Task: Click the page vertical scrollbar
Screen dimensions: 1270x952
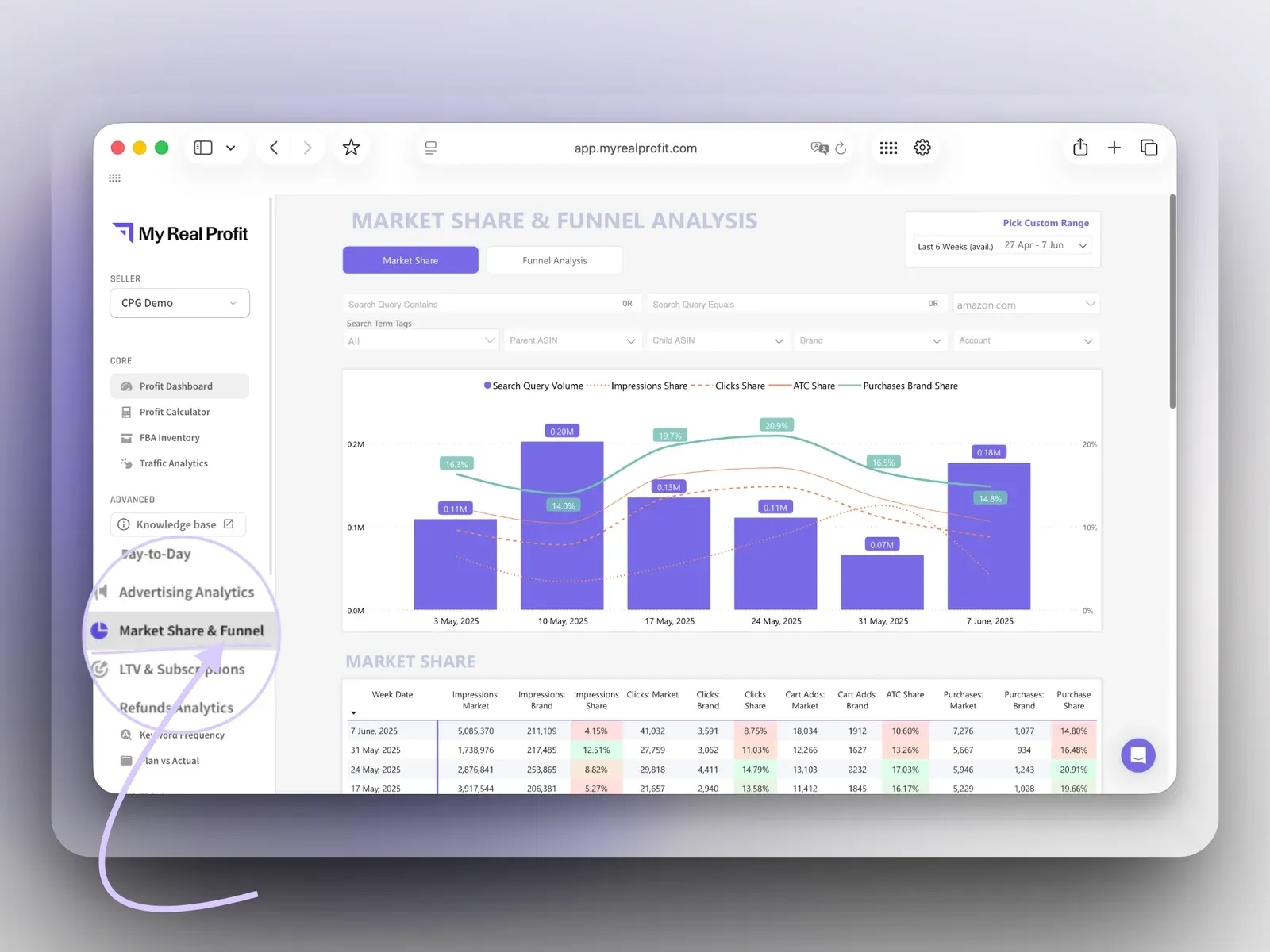Action: tap(1172, 301)
